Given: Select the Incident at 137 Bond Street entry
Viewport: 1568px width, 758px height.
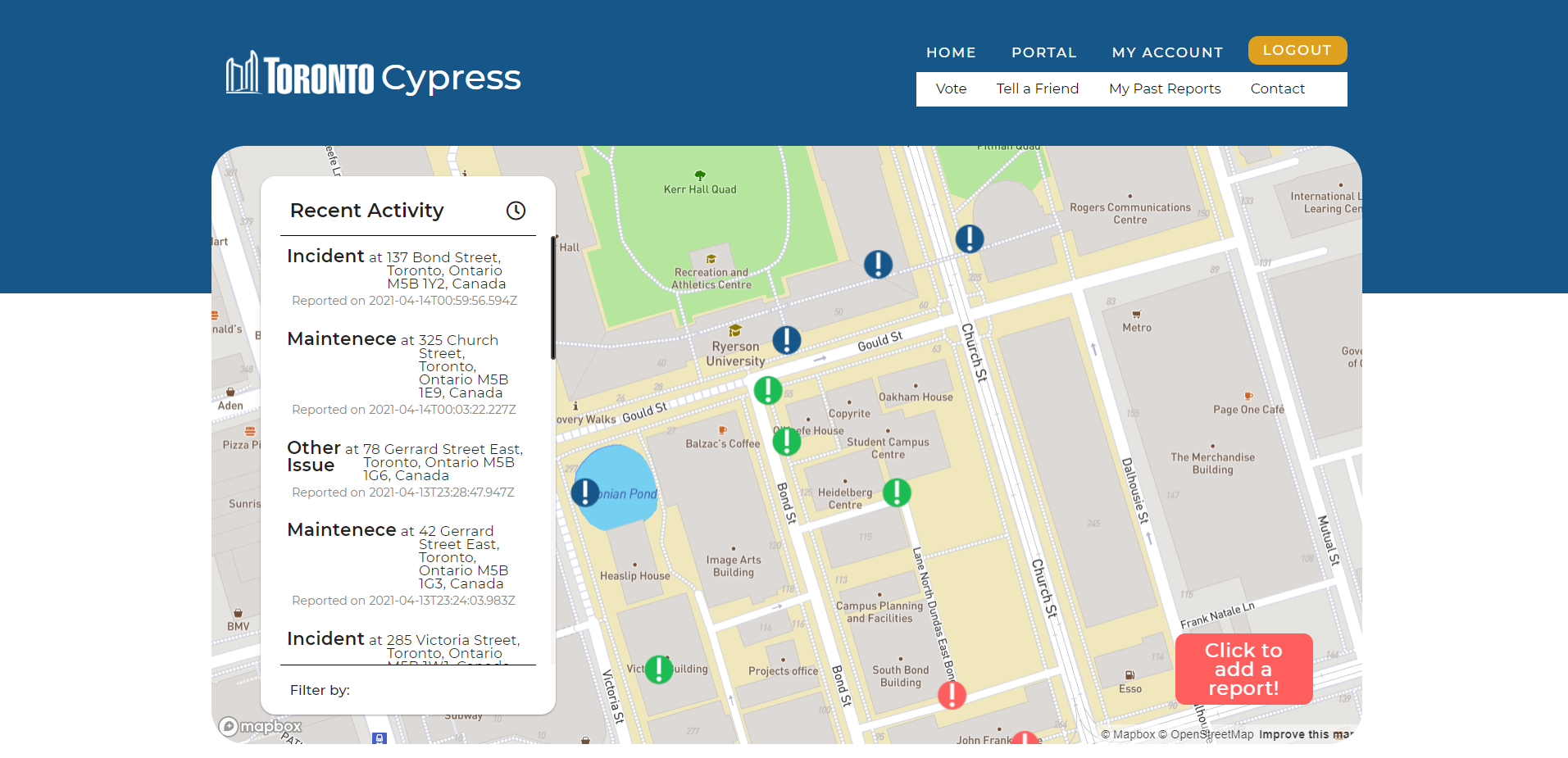Looking at the screenshot, I should point(407,278).
